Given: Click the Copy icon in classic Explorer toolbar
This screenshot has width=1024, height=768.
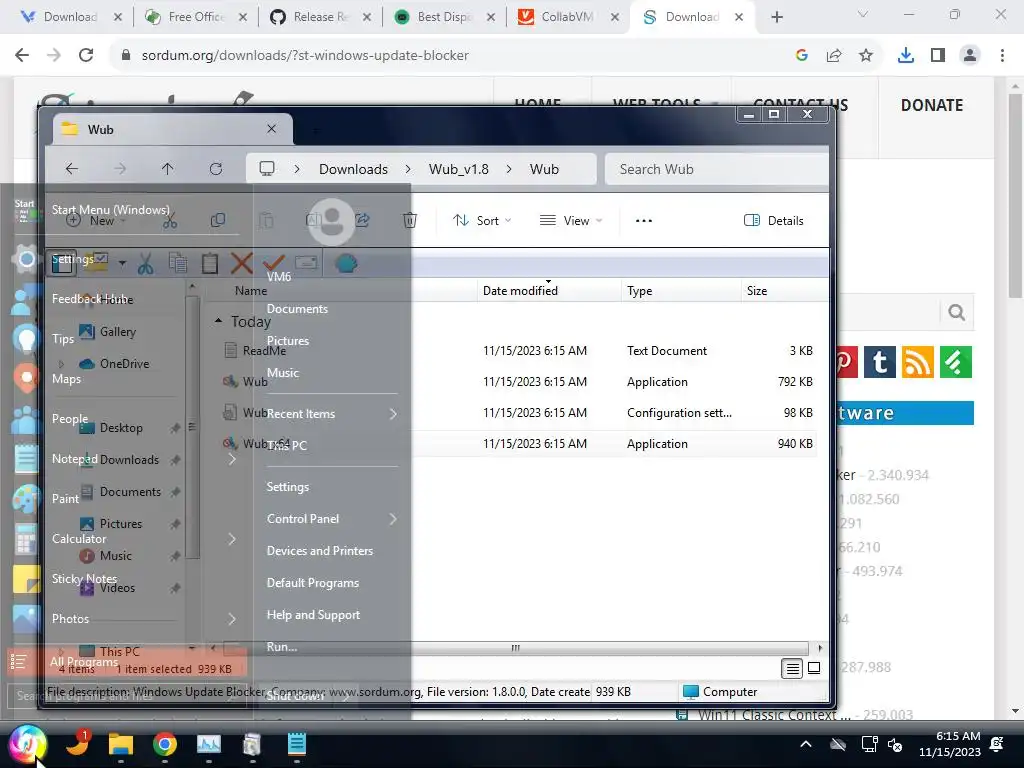Looking at the screenshot, I should 178,264.
